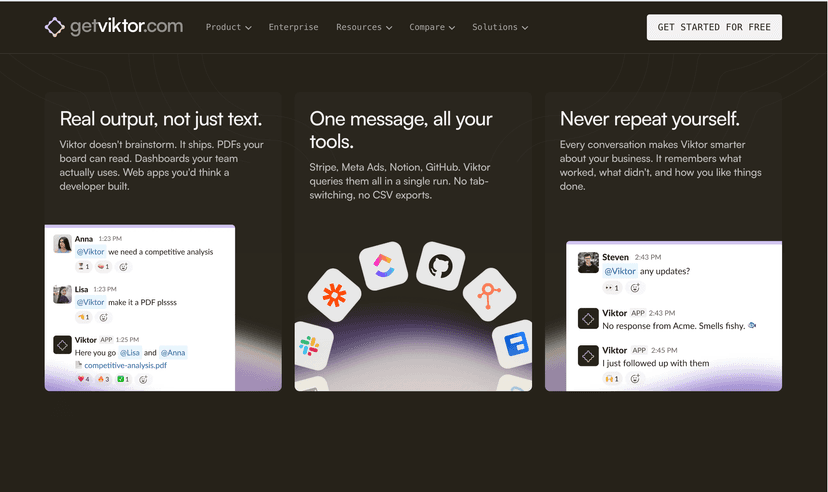Open the competitive-analysis.pdf attachment
The height and width of the screenshot is (492, 828).
(x=125, y=365)
